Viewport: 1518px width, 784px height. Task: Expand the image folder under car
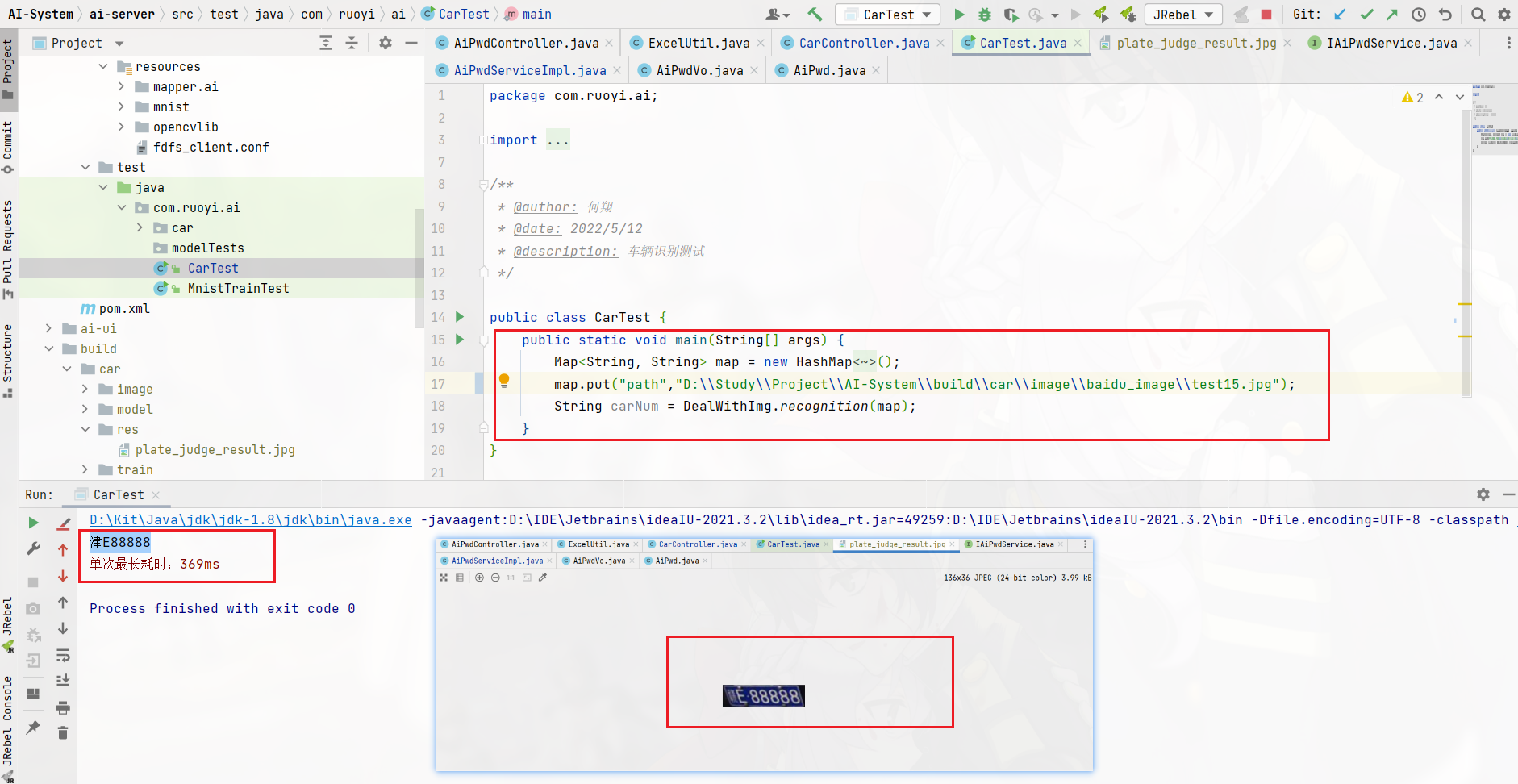[85, 389]
